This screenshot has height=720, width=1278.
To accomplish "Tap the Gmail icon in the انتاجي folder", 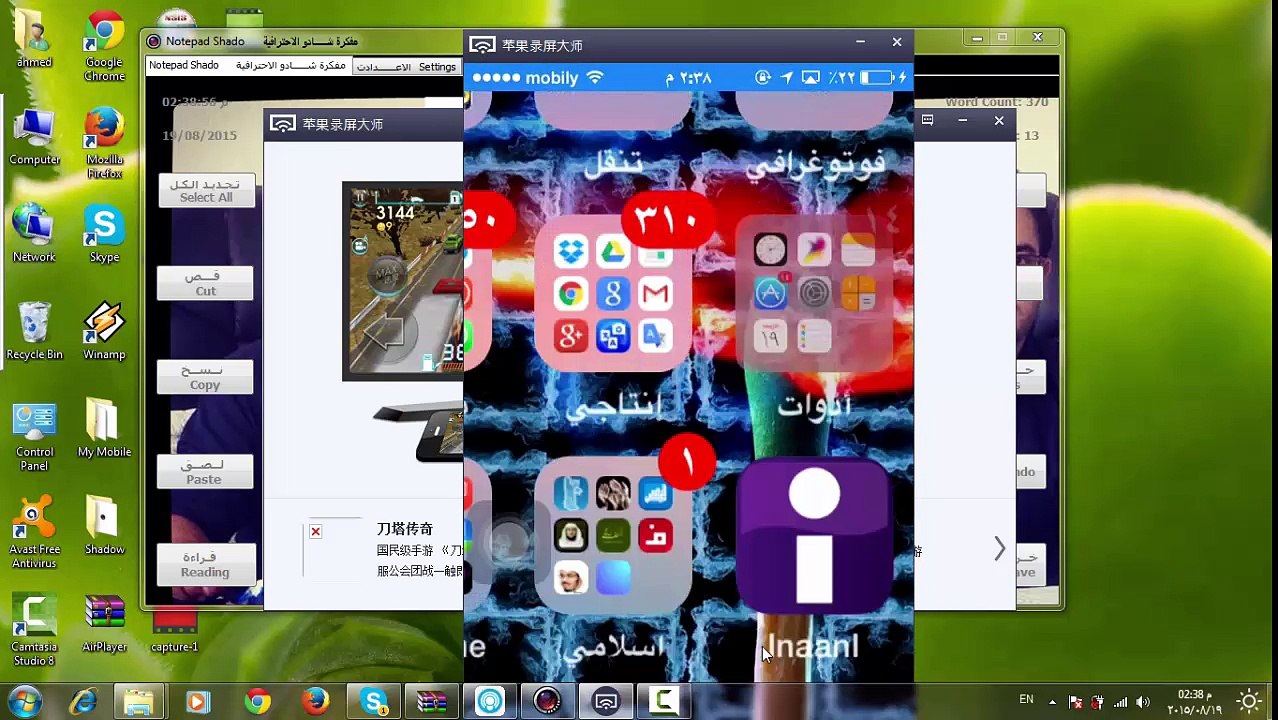I will [655, 294].
